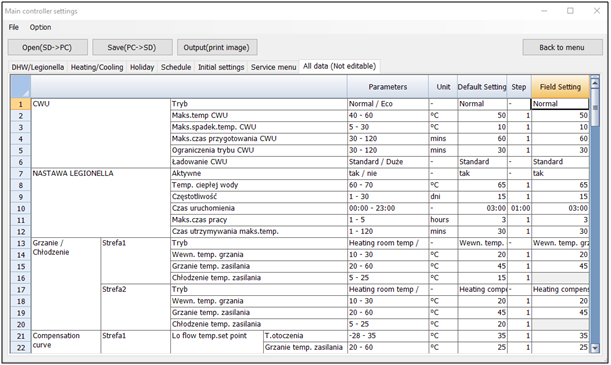
Task: Click the select-all corner of the grid
Action: (x=21, y=87)
